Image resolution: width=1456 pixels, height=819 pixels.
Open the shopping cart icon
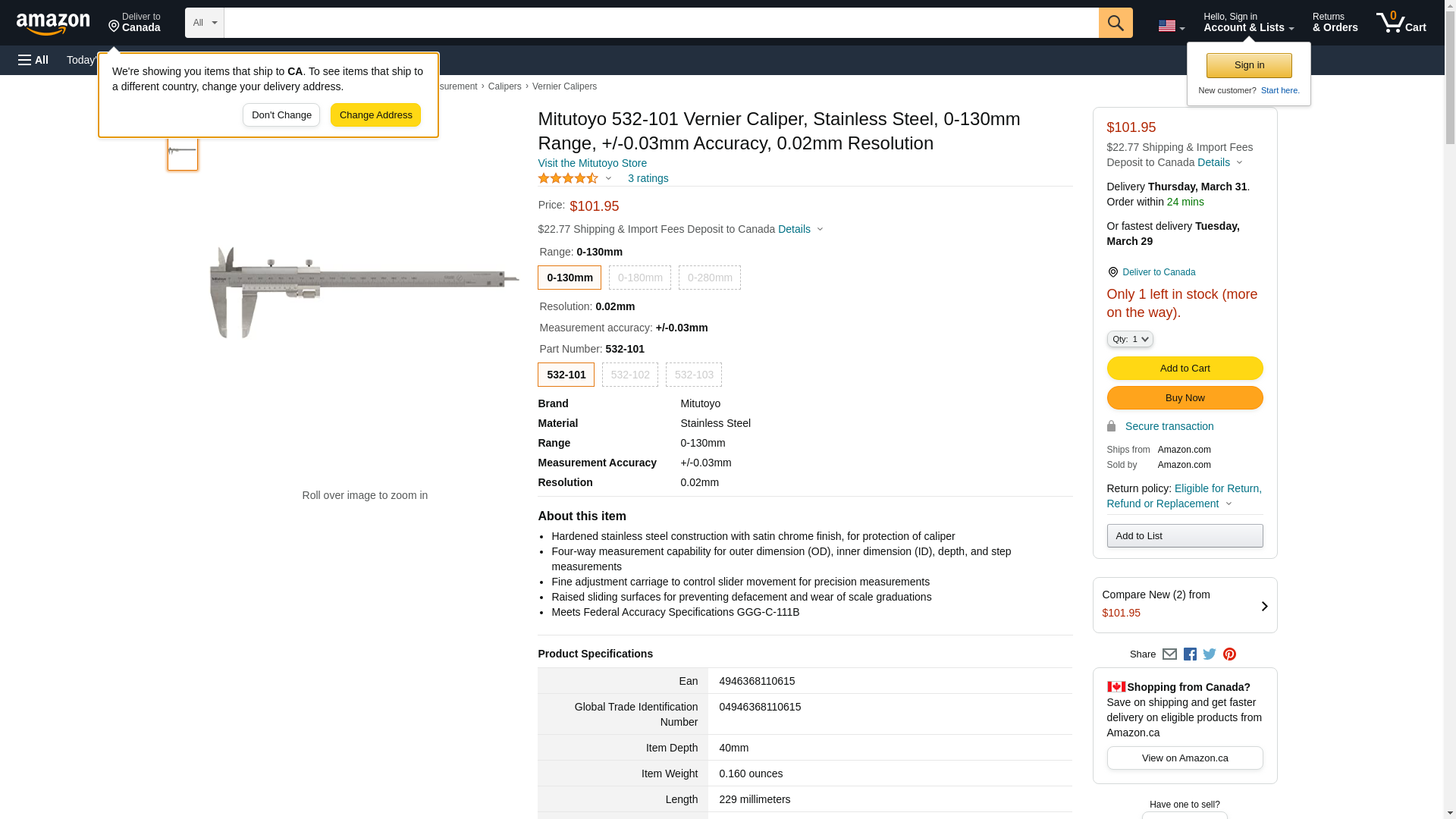click(x=1401, y=23)
